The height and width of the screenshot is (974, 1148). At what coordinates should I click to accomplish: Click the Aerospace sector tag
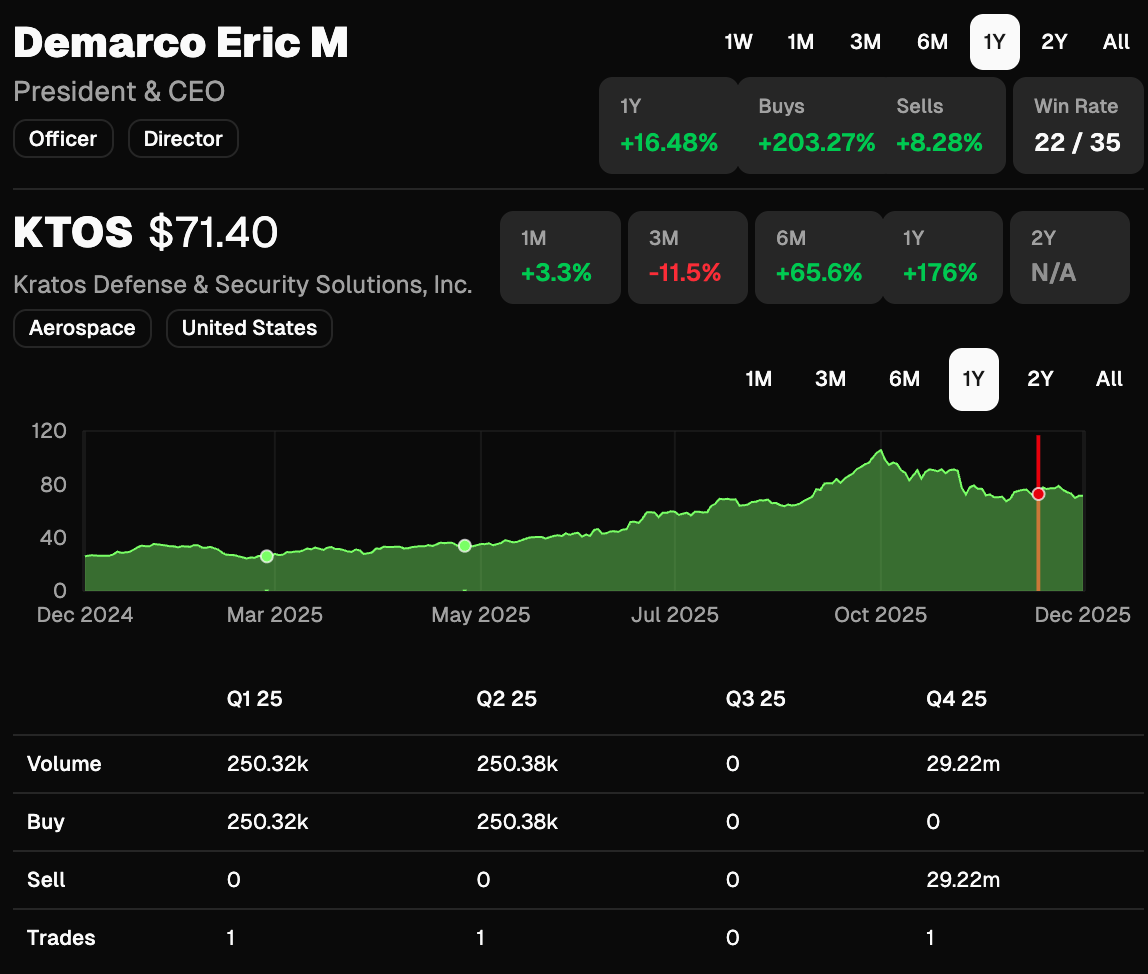pos(82,328)
